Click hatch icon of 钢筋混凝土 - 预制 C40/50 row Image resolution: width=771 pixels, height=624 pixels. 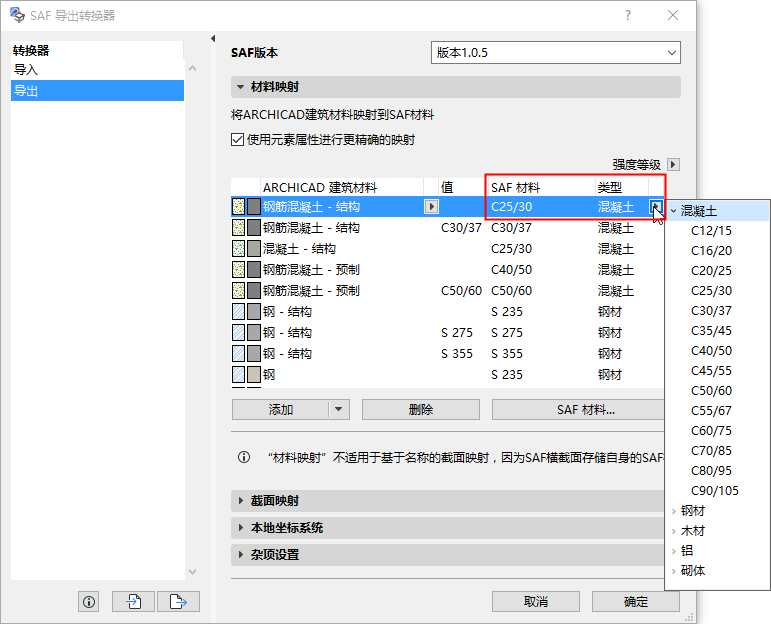pyautogui.click(x=238, y=269)
